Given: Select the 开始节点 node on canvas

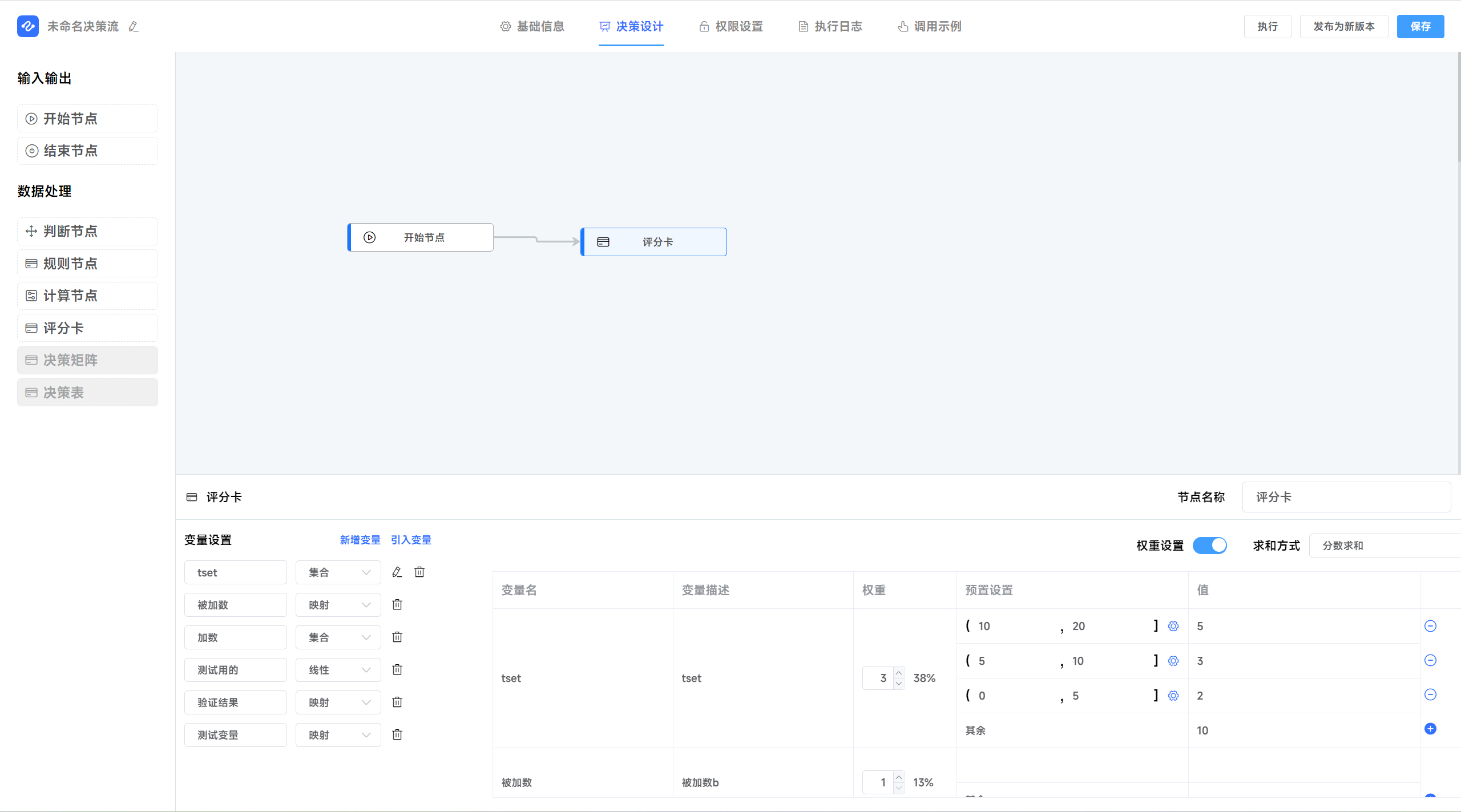Looking at the screenshot, I should pos(421,237).
